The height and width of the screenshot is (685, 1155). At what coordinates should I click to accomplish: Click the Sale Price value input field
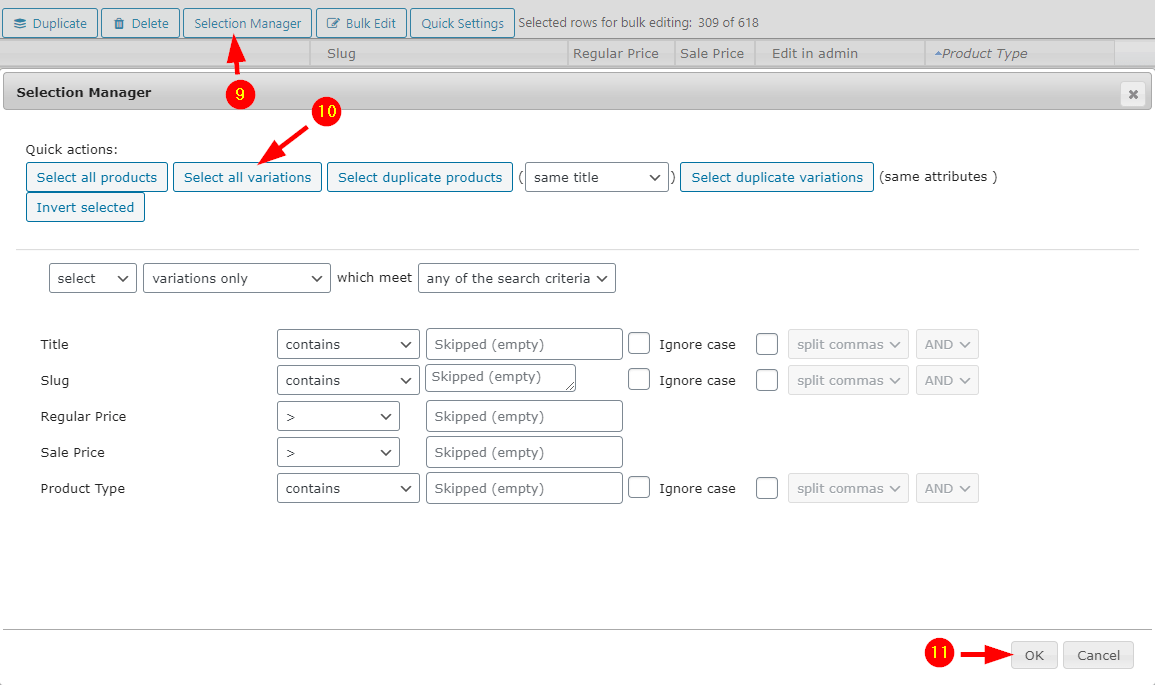[524, 452]
